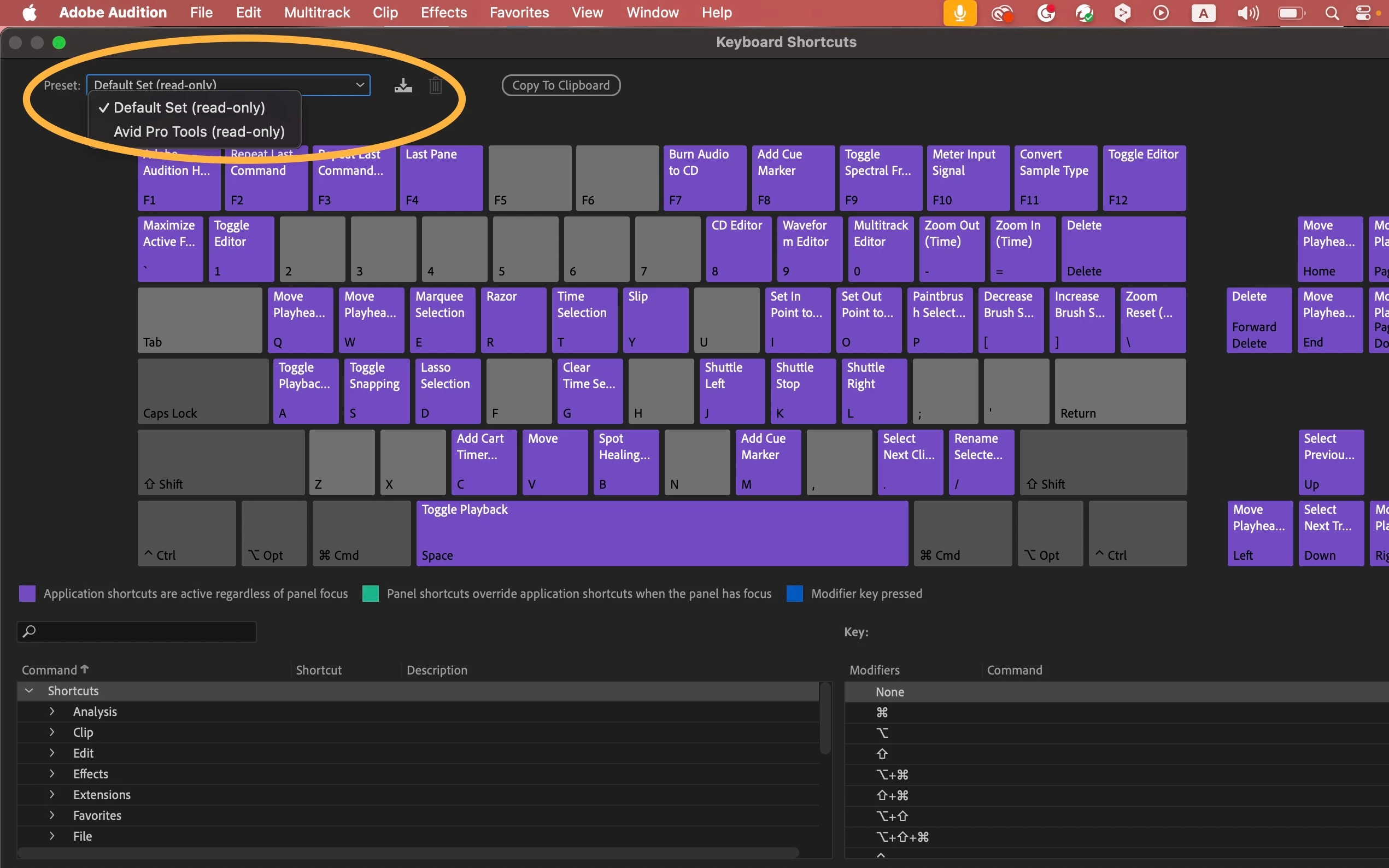Click the save preset download icon
Image resolution: width=1389 pixels, height=868 pixels.
coord(403,85)
